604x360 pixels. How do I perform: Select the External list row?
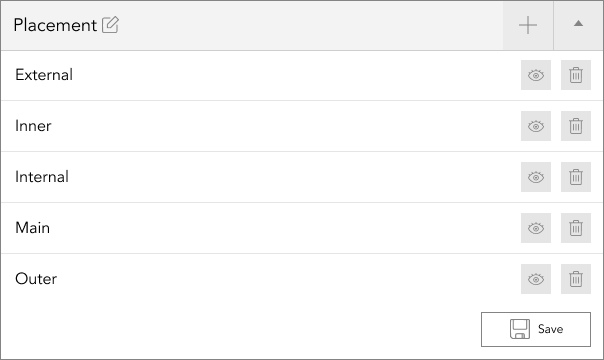click(302, 75)
